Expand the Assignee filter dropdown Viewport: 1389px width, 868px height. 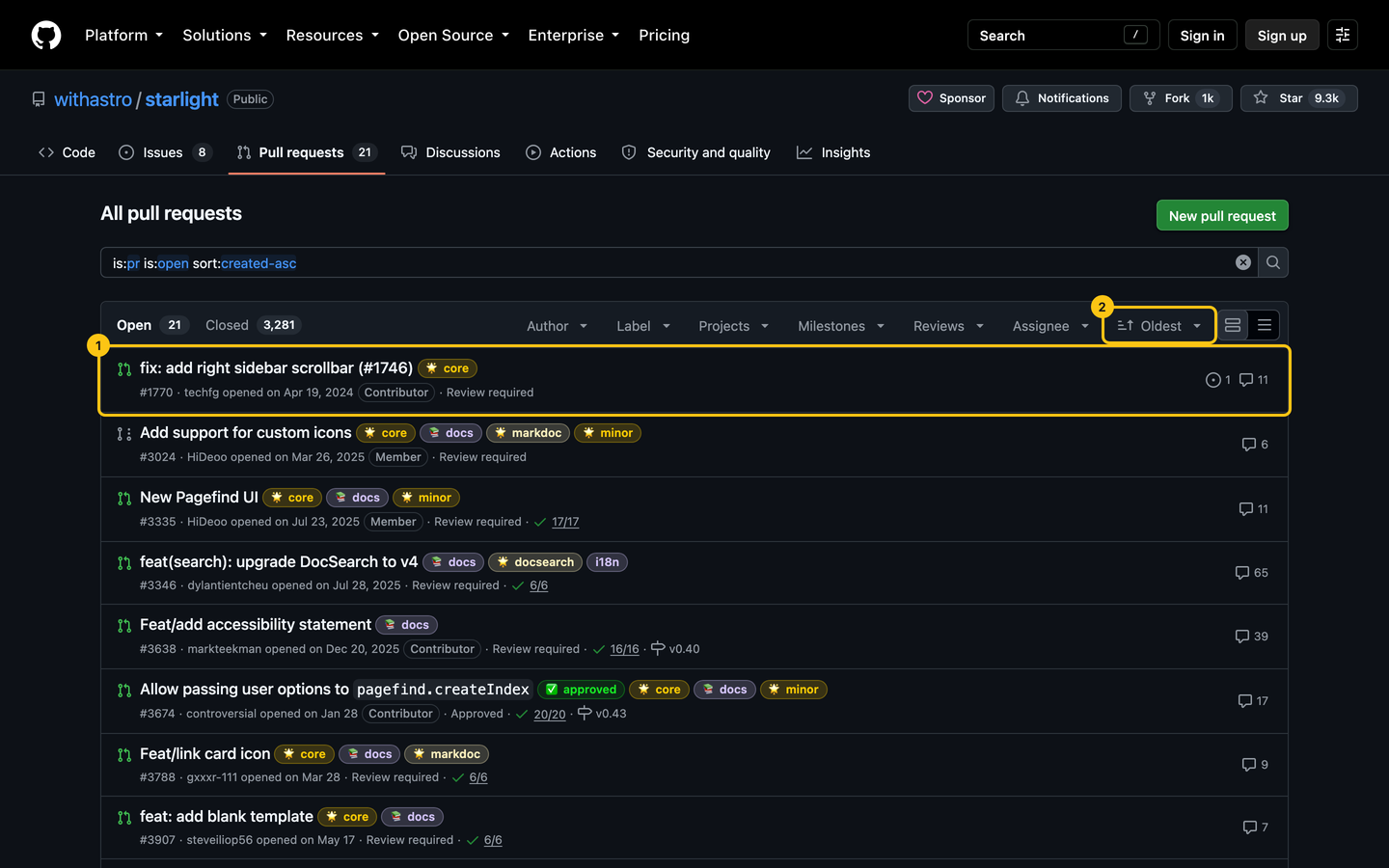coord(1050,326)
